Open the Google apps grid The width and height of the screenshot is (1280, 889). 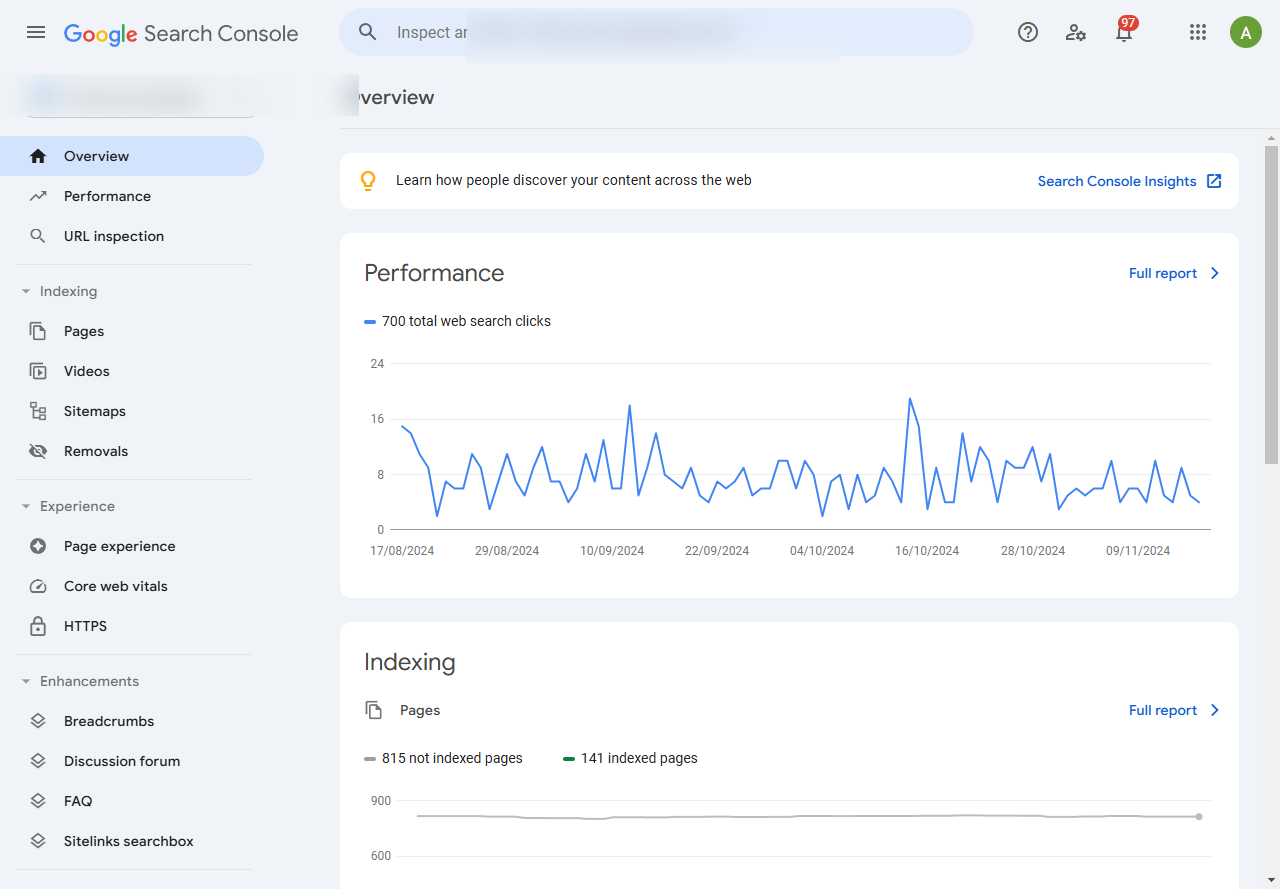coord(1198,32)
